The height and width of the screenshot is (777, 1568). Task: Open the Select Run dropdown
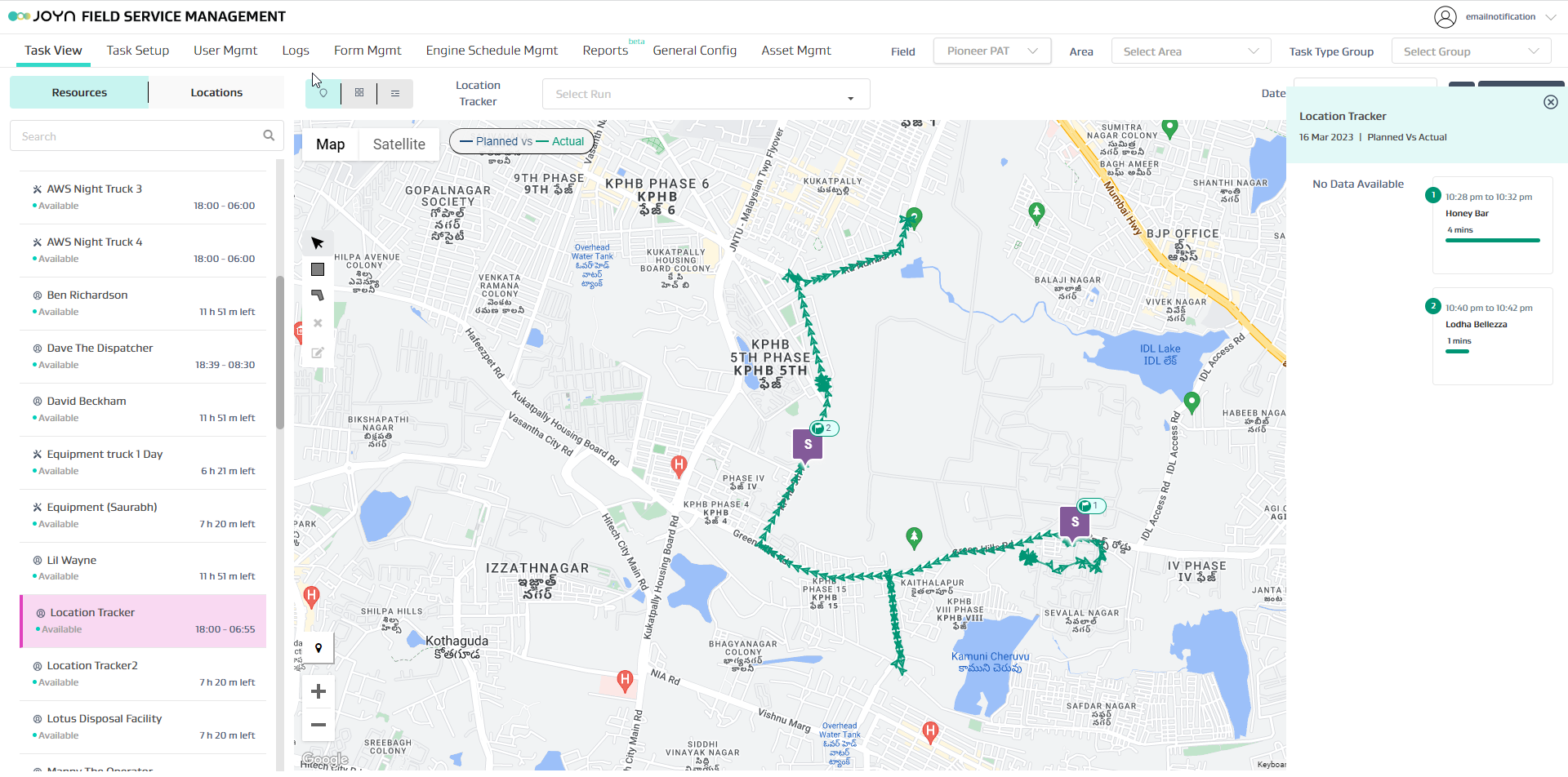pyautogui.click(x=706, y=94)
